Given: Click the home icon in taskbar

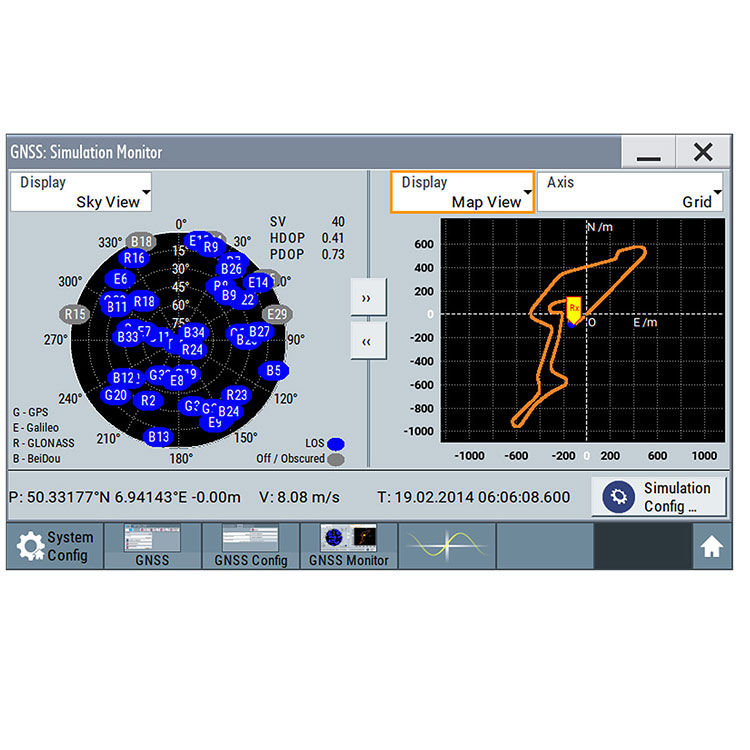Looking at the screenshot, I should point(711,546).
